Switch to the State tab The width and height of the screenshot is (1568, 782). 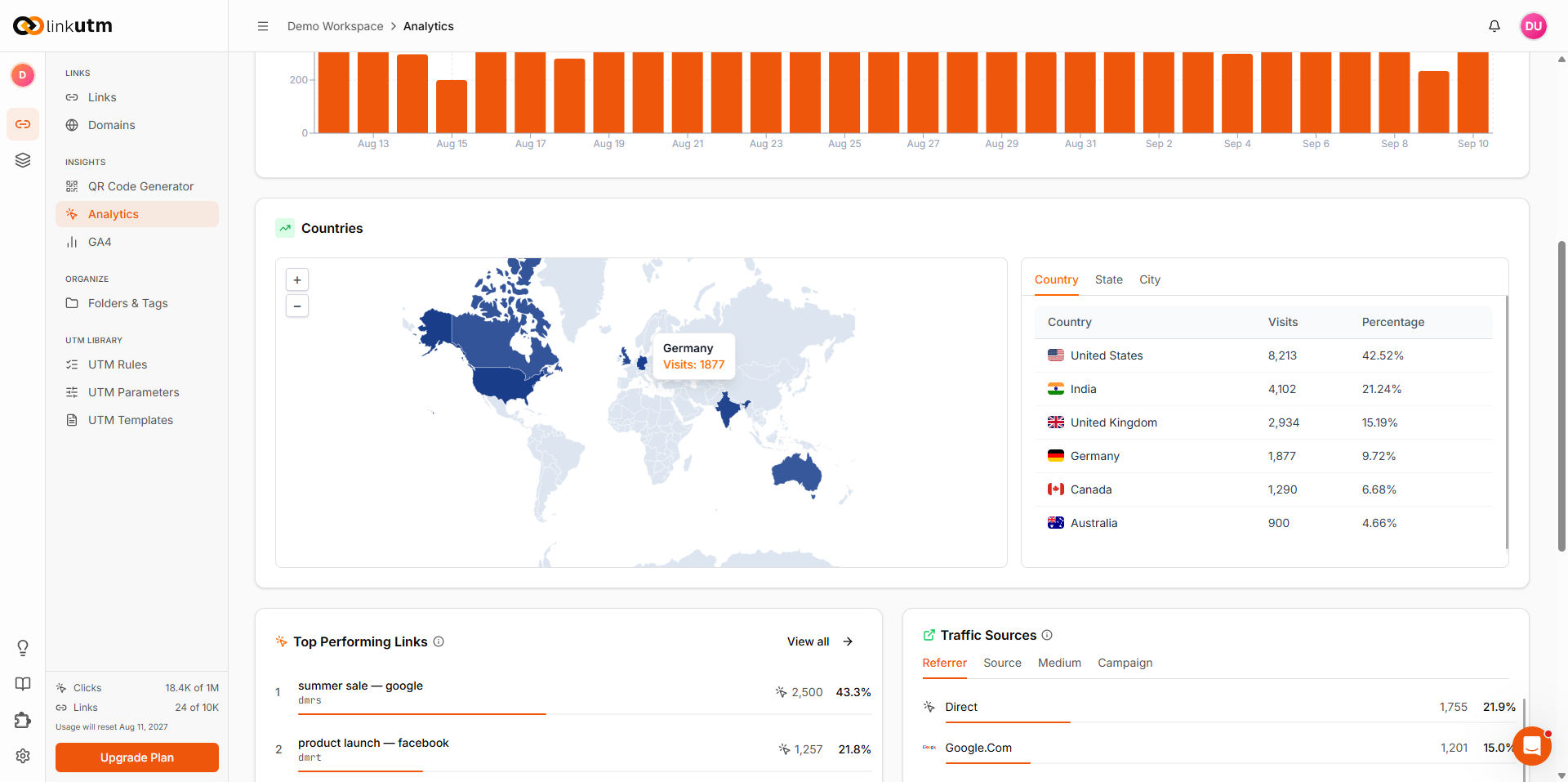1109,279
